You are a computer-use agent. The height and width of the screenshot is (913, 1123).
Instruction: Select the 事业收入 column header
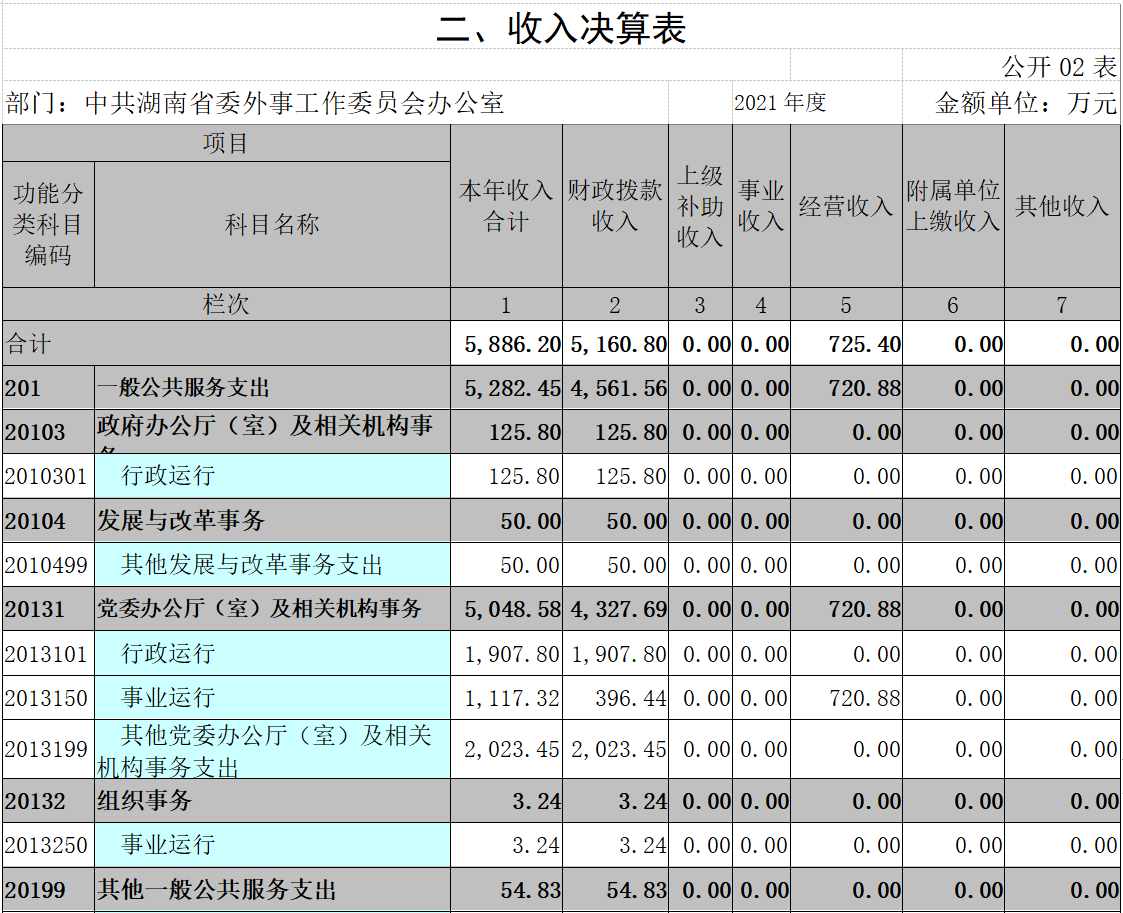(761, 206)
